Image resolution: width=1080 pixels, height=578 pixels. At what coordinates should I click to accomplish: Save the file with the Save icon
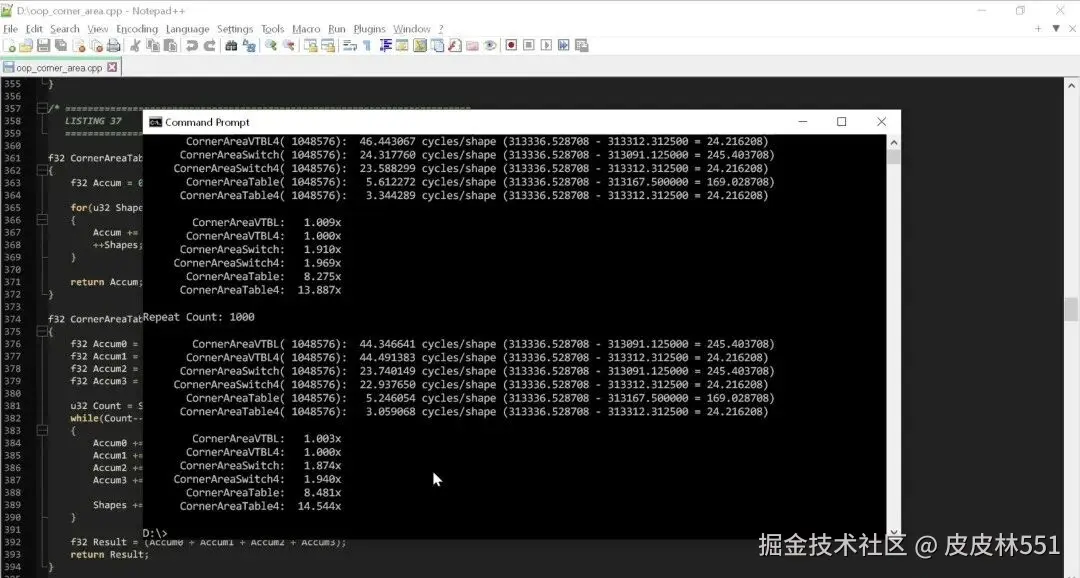coord(43,45)
